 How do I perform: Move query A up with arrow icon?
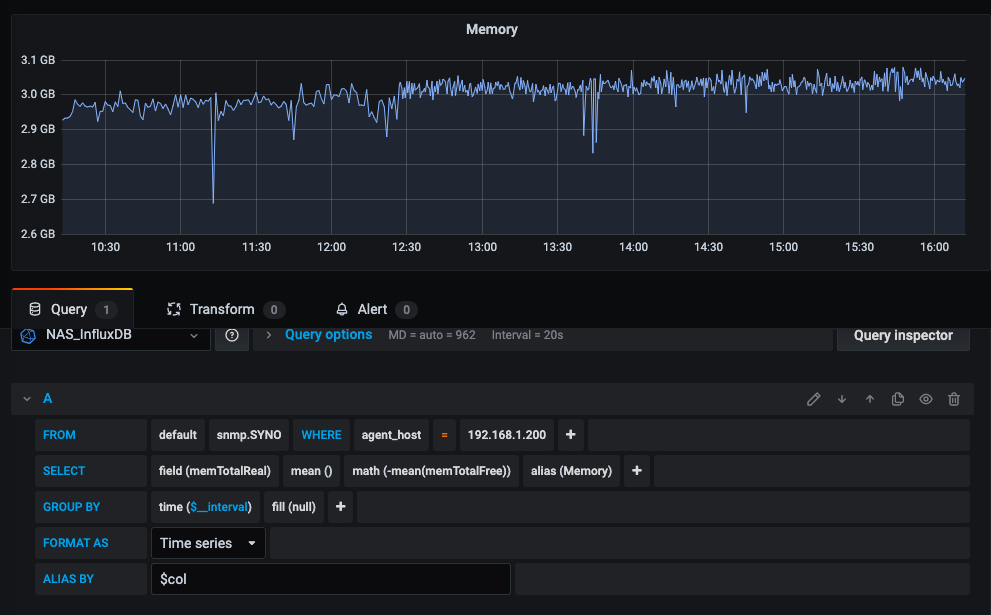[870, 399]
